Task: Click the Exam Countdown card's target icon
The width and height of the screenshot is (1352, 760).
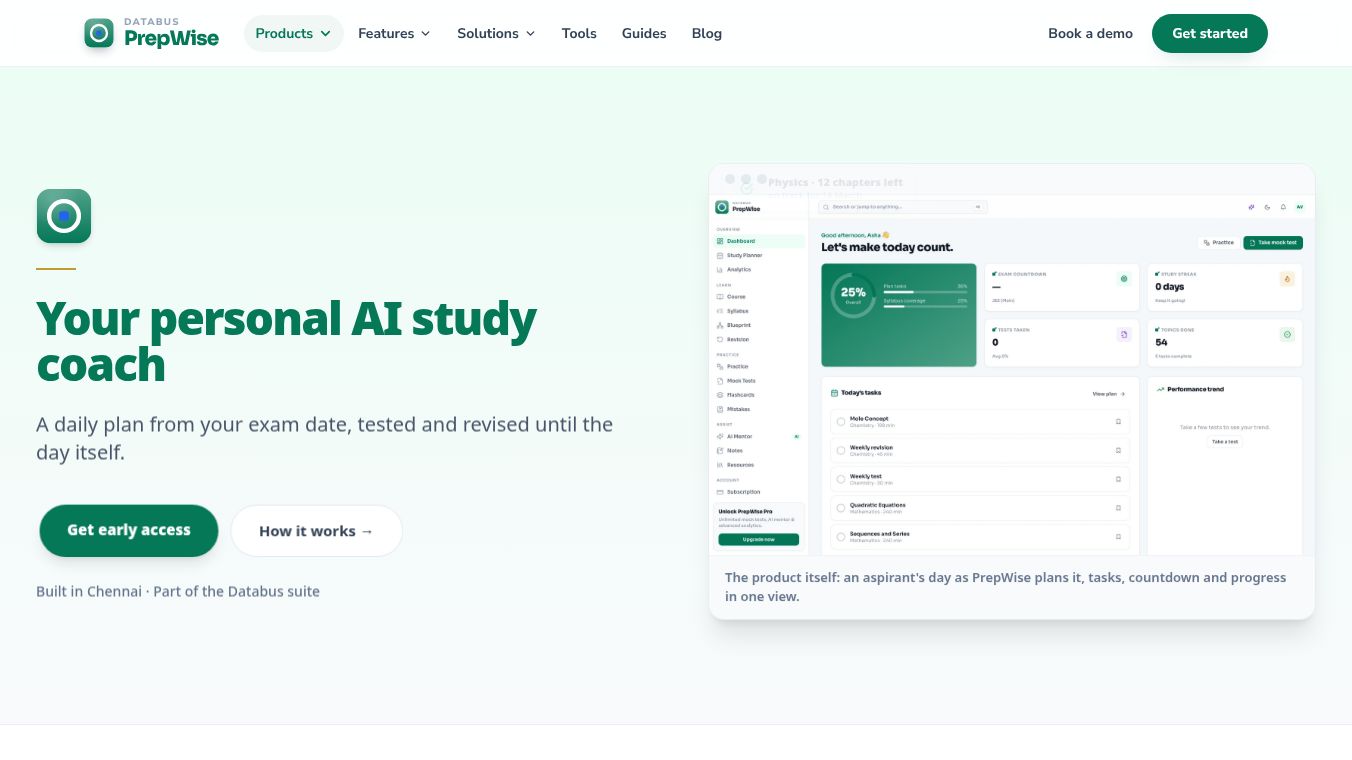Action: click(1124, 279)
